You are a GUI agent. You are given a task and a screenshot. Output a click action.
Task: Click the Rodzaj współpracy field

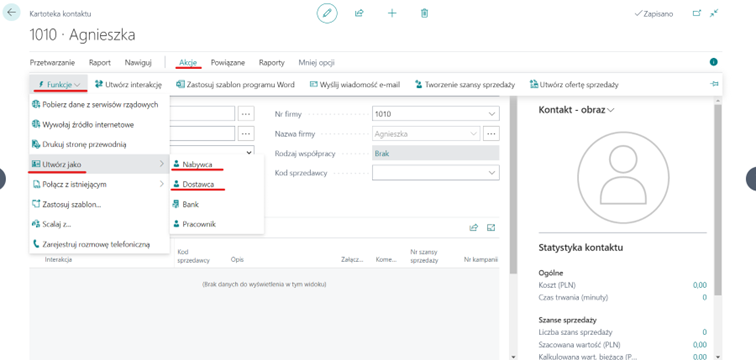pyautogui.click(x=436, y=153)
